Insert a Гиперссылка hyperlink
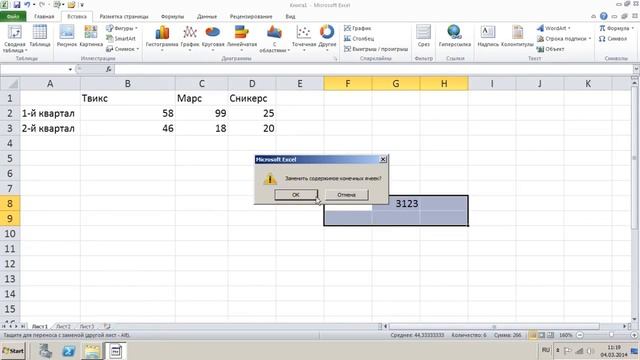This screenshot has height=360, width=640. click(454, 36)
